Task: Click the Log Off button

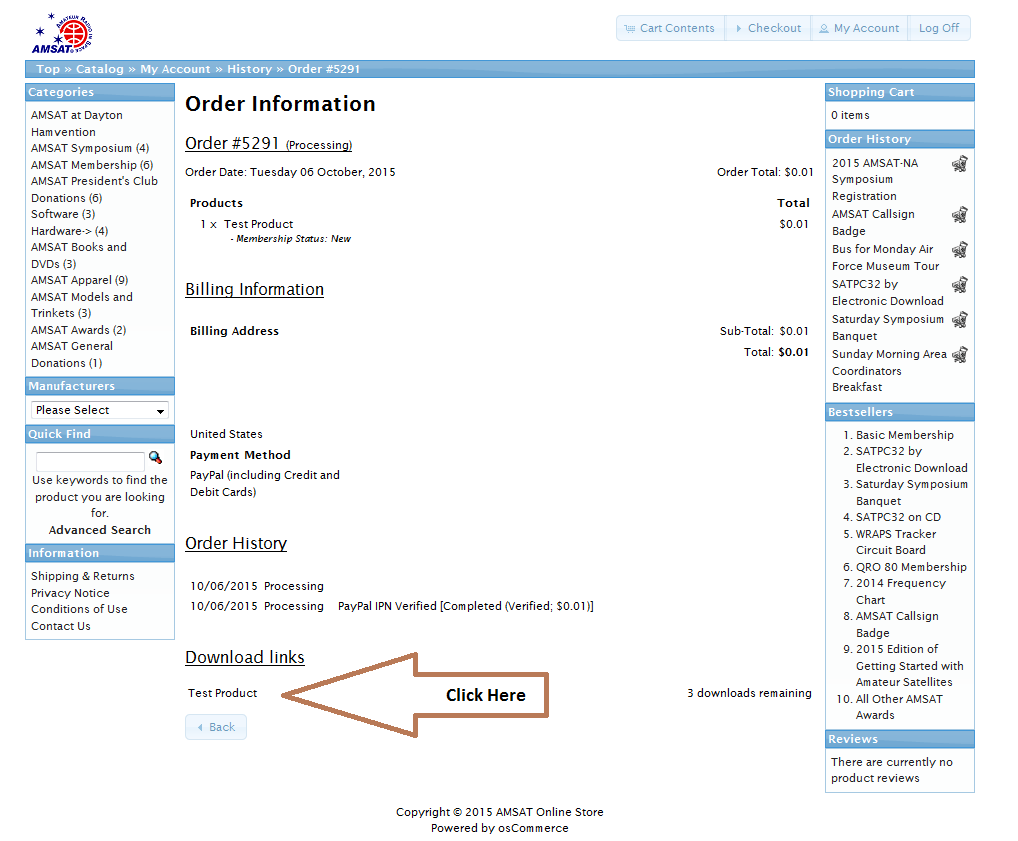Action: pos(939,28)
